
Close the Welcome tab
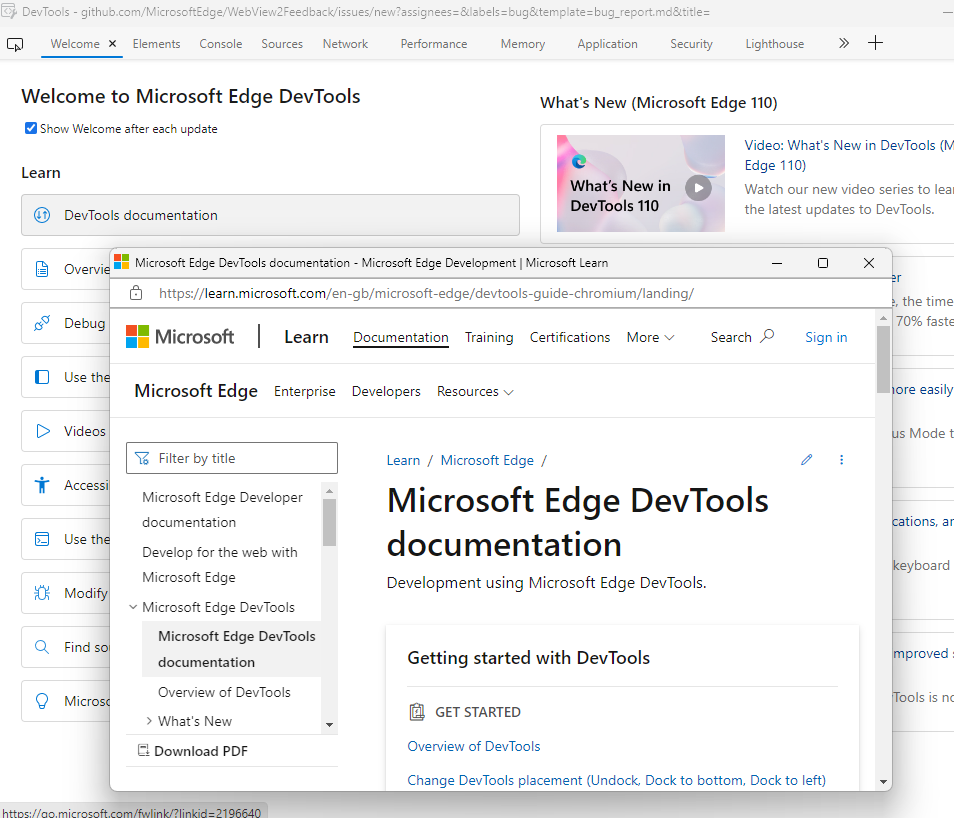(112, 44)
